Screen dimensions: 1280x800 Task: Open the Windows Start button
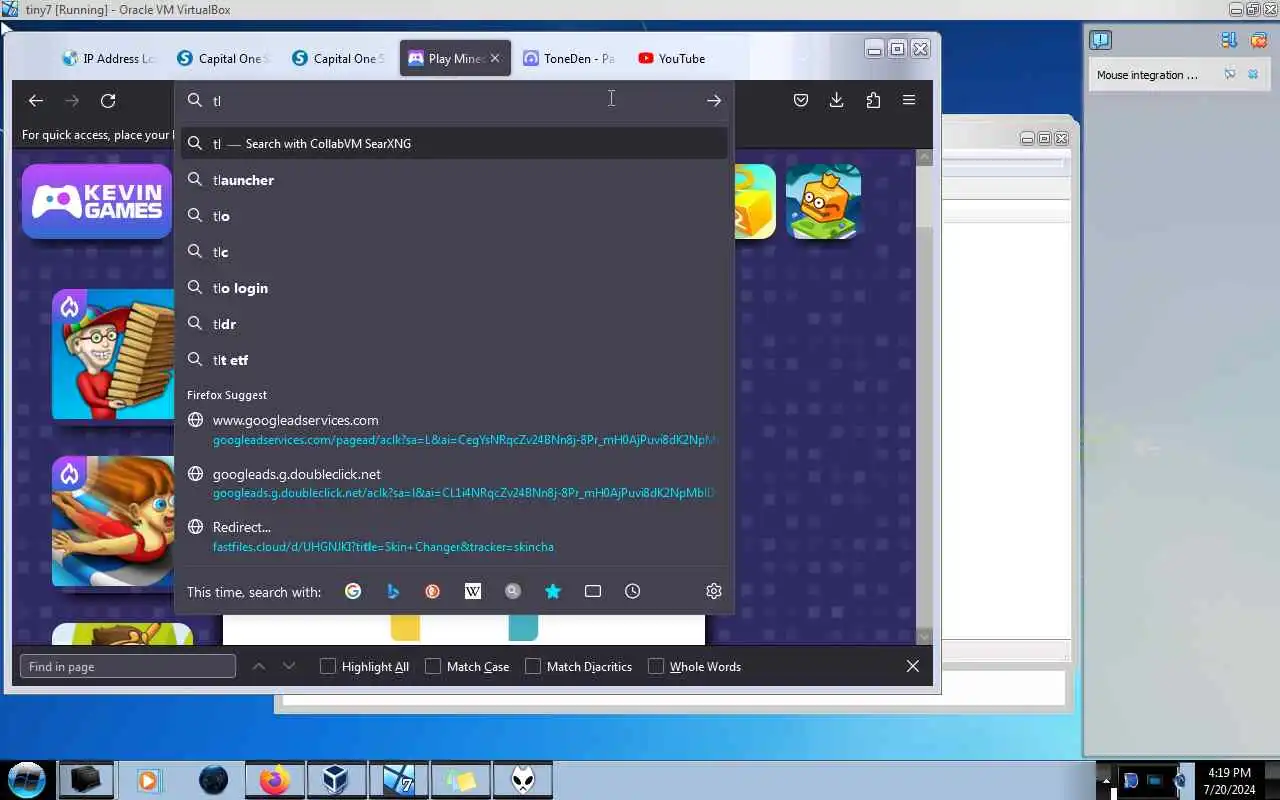click(x=27, y=779)
